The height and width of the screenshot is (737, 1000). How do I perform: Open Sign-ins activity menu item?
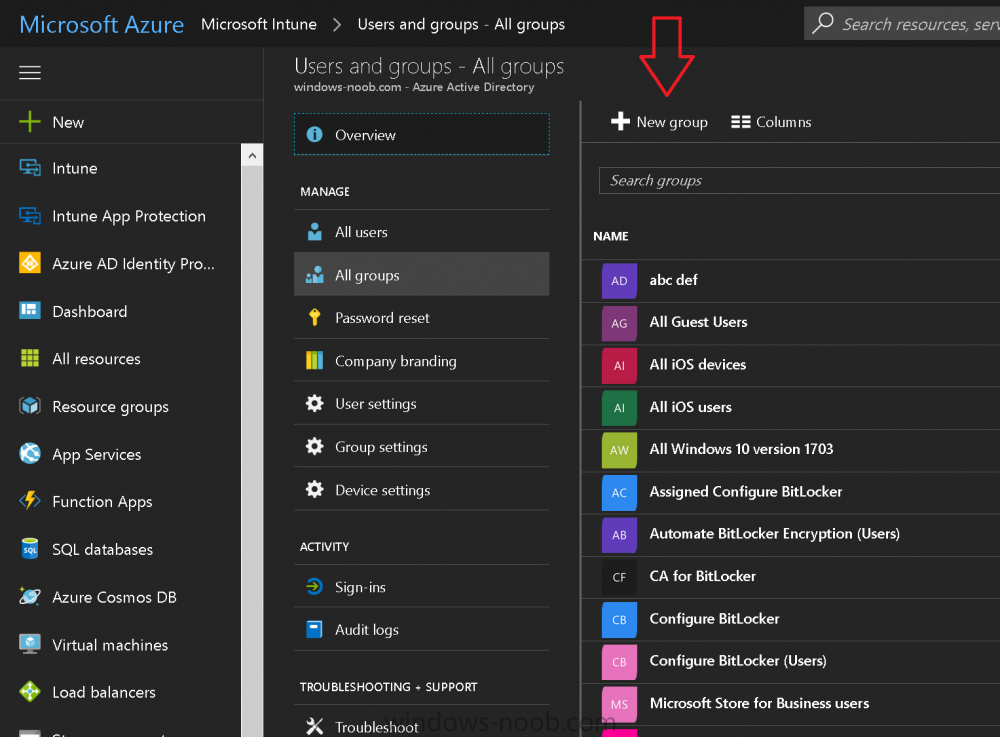click(x=422, y=586)
